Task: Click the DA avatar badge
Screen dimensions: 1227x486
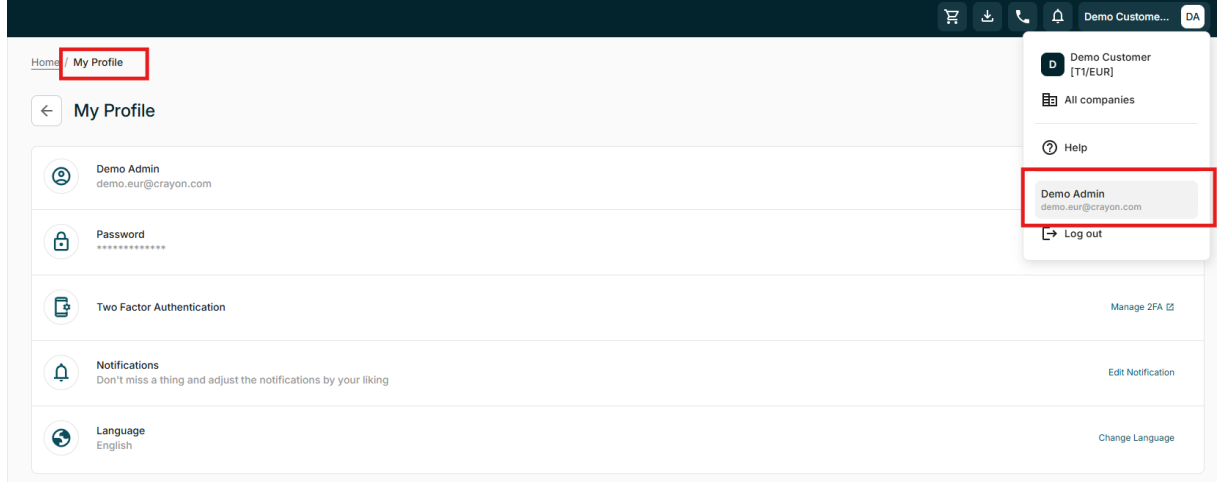Action: [x=1192, y=16]
